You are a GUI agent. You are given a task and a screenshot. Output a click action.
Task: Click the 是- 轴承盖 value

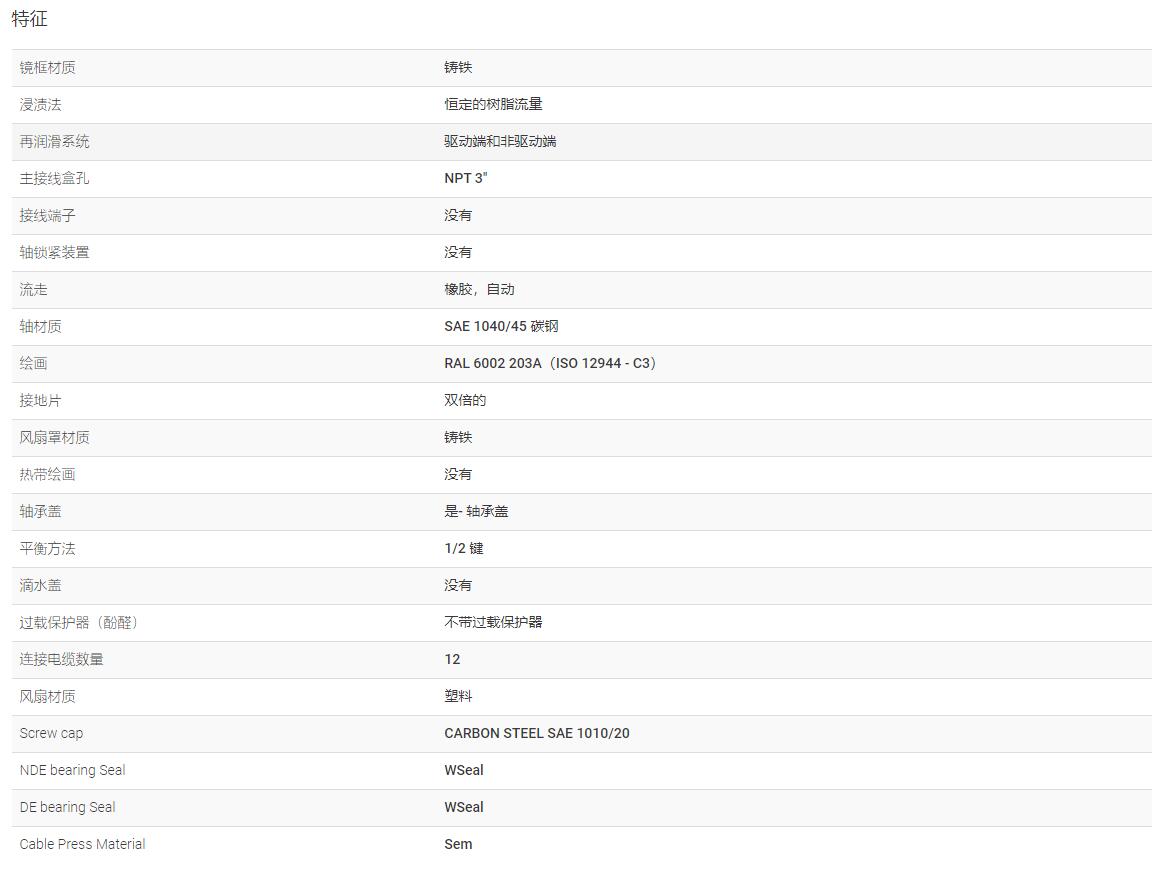click(x=476, y=511)
